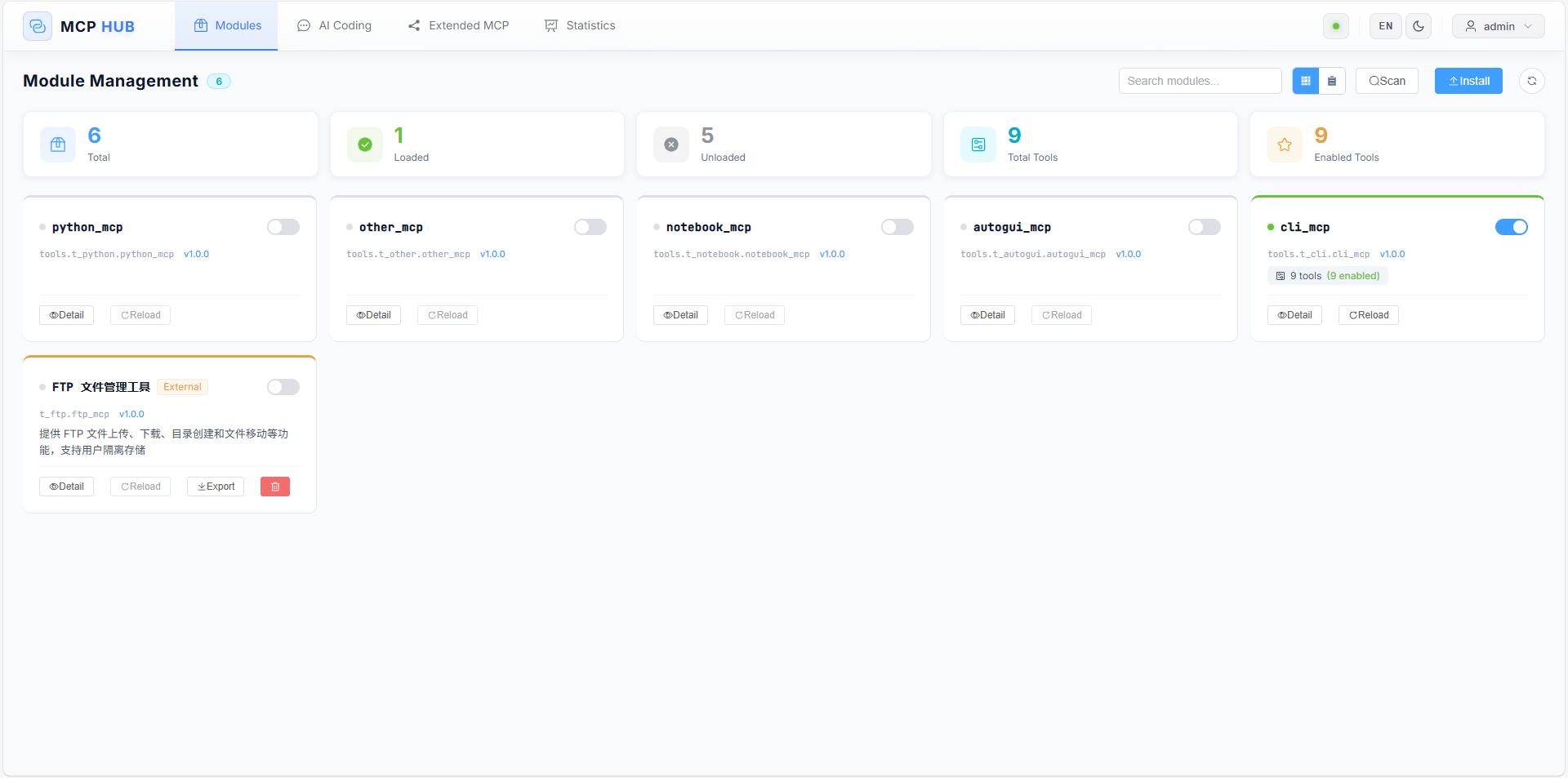Turn on the notebook_mcp module
The image size is (1568, 778).
pos(897,227)
